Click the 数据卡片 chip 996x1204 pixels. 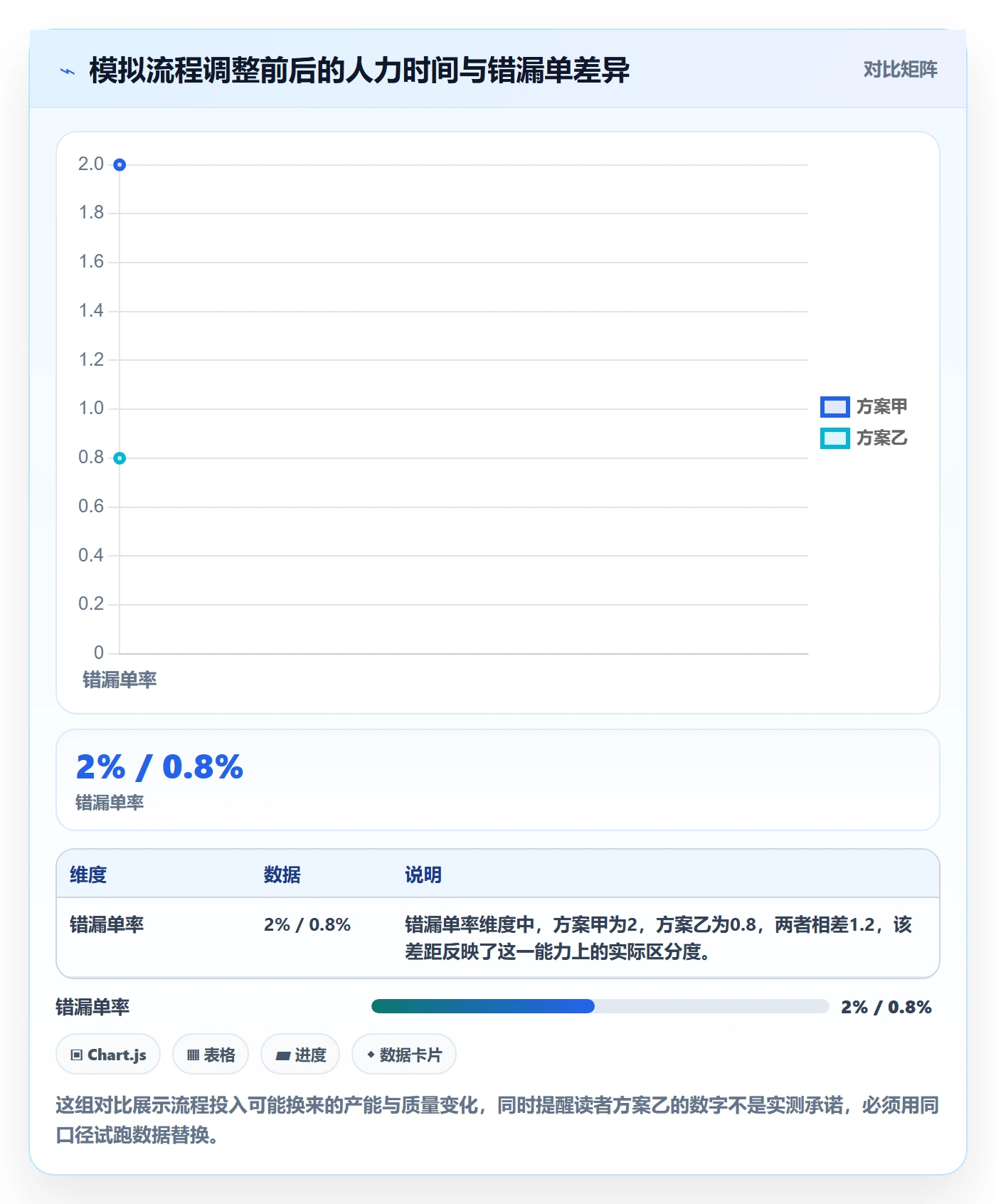tap(404, 1055)
